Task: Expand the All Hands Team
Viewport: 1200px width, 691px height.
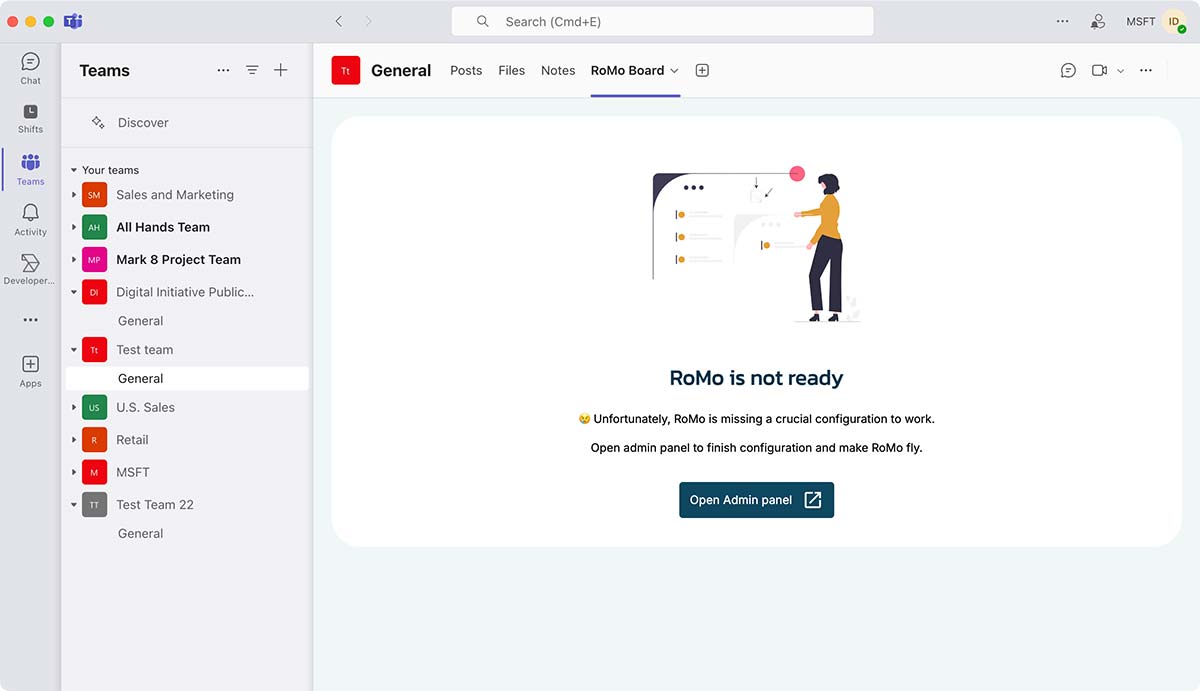Action: [x=74, y=227]
